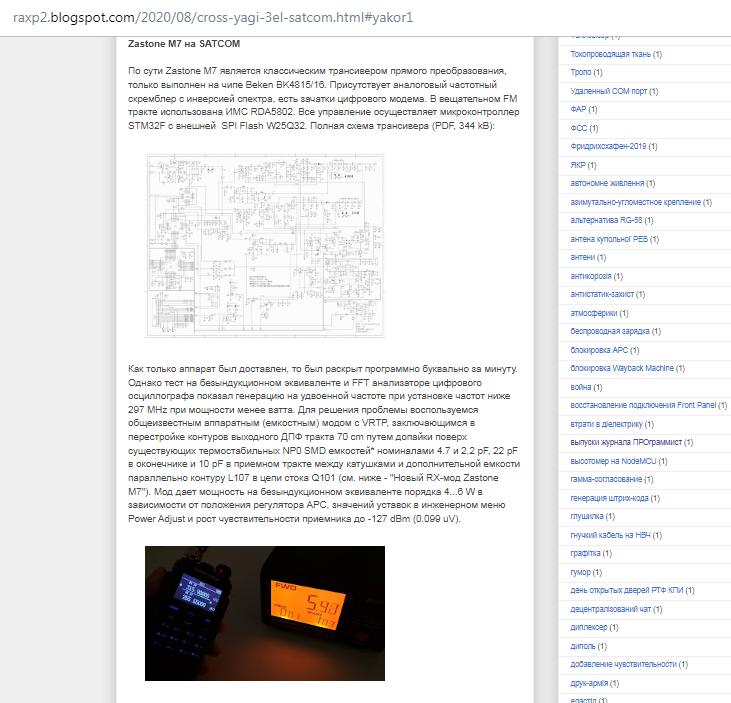Click text 'Как только аппарат был доставлен'
731x703 pixels.
pyautogui.click(x=208, y=369)
